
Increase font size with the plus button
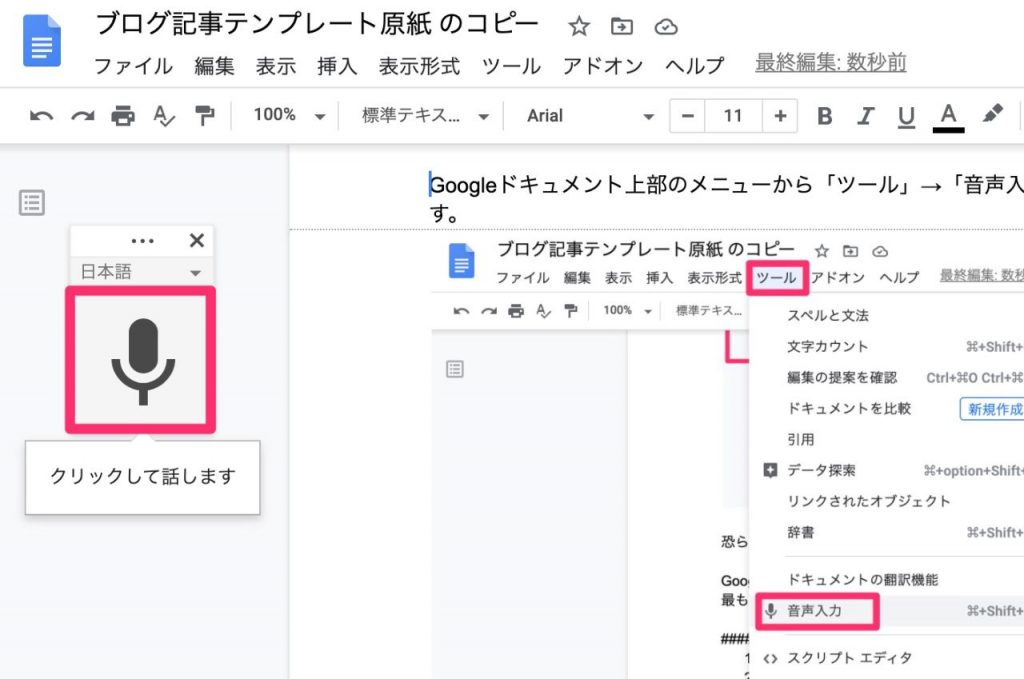point(779,116)
